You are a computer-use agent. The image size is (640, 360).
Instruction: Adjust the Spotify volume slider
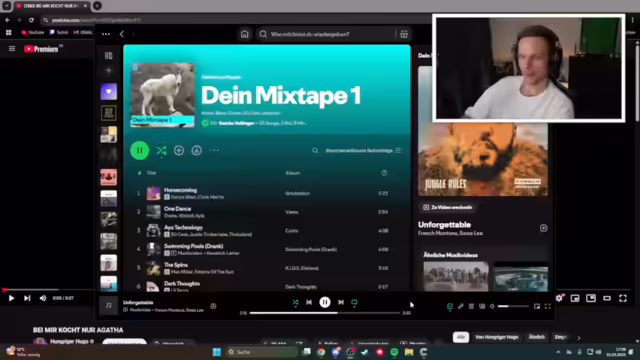point(513,306)
